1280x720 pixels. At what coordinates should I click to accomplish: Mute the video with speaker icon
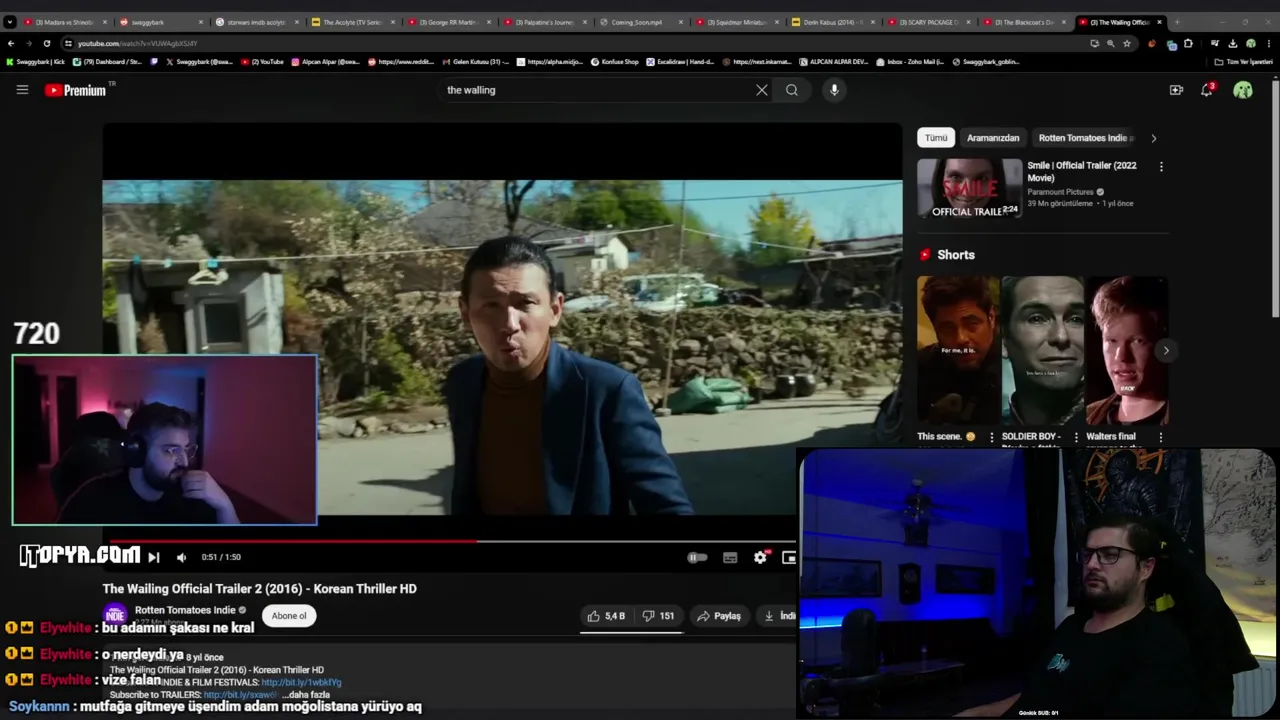[x=181, y=557]
